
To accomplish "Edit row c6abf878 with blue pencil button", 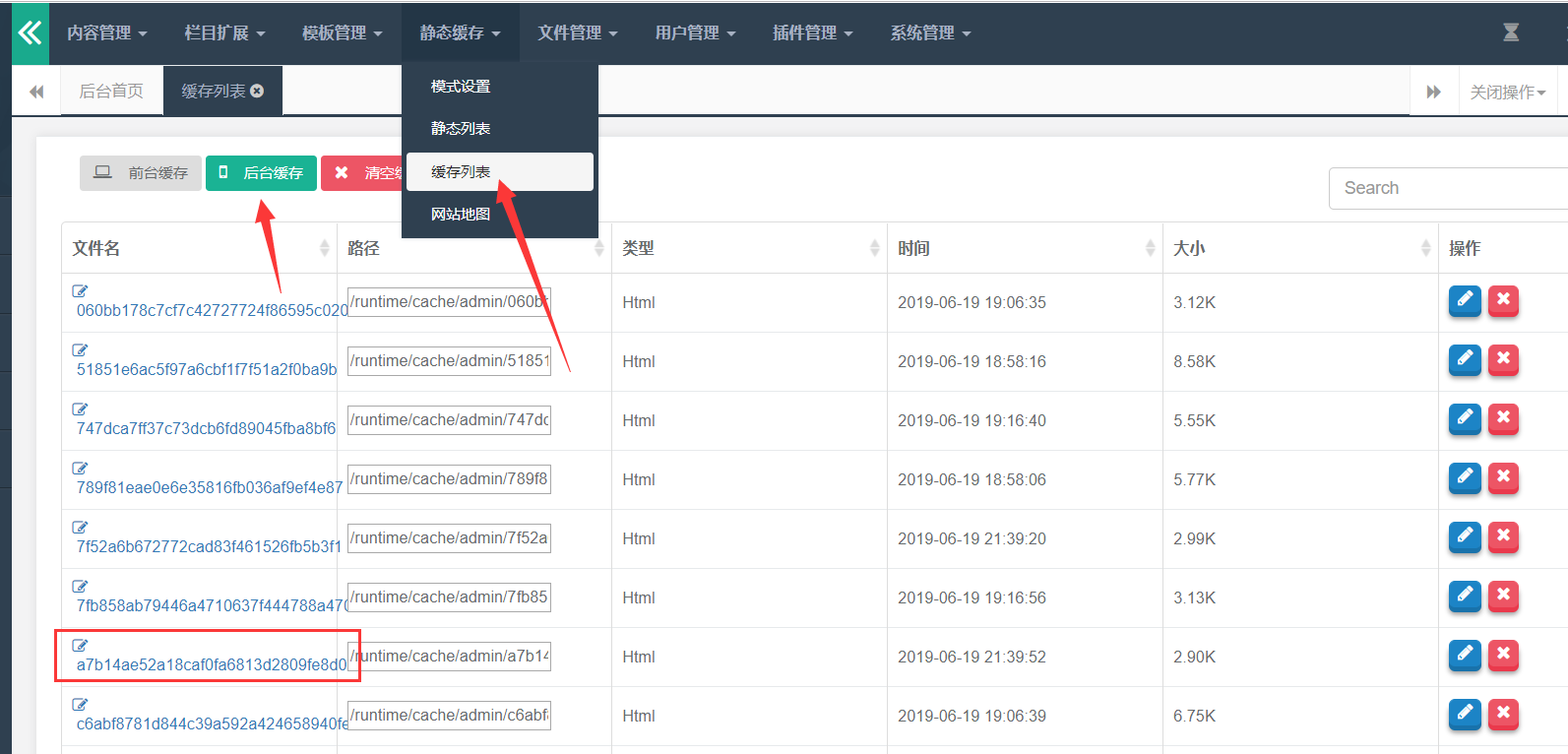I will (1465, 715).
